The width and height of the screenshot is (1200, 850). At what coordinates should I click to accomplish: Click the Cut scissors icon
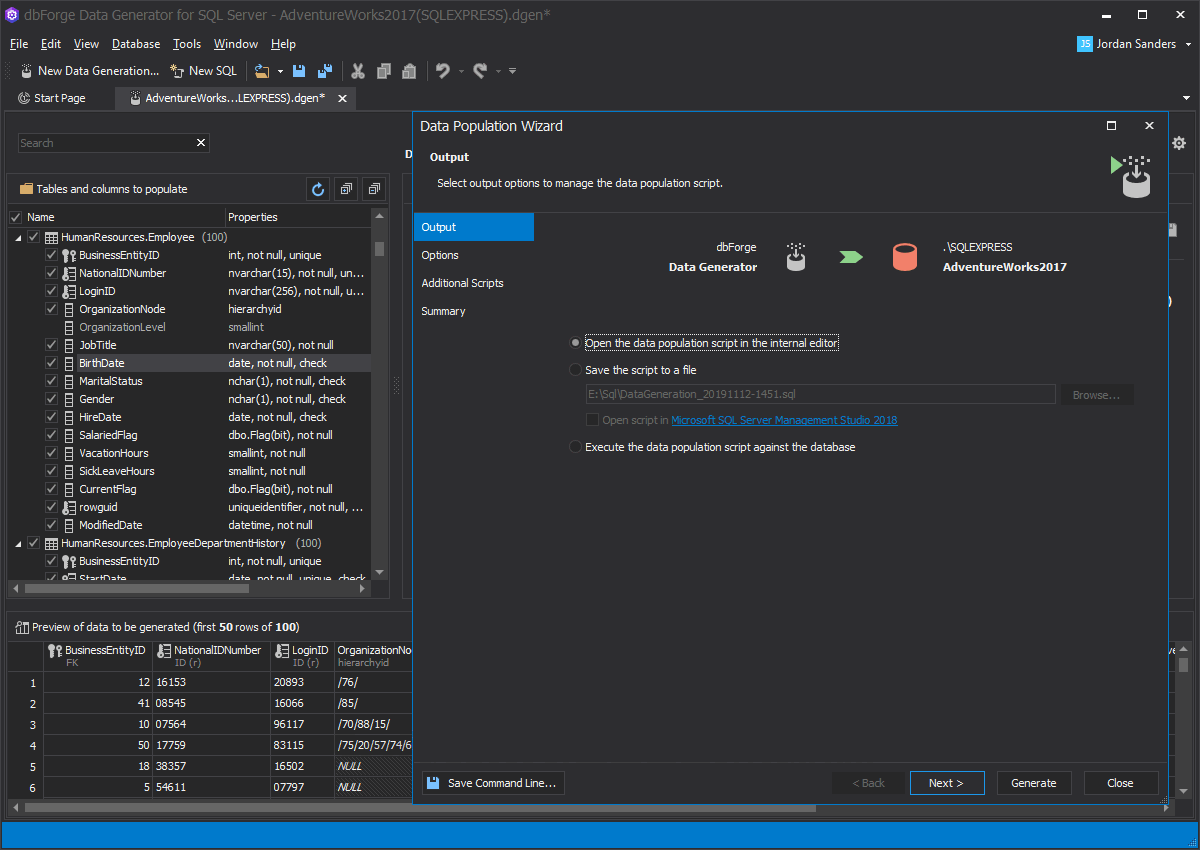pyautogui.click(x=357, y=71)
